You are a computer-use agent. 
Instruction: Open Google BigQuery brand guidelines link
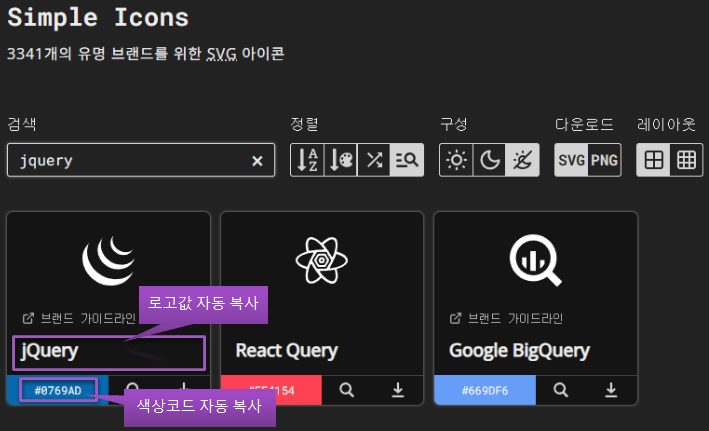click(x=506, y=318)
